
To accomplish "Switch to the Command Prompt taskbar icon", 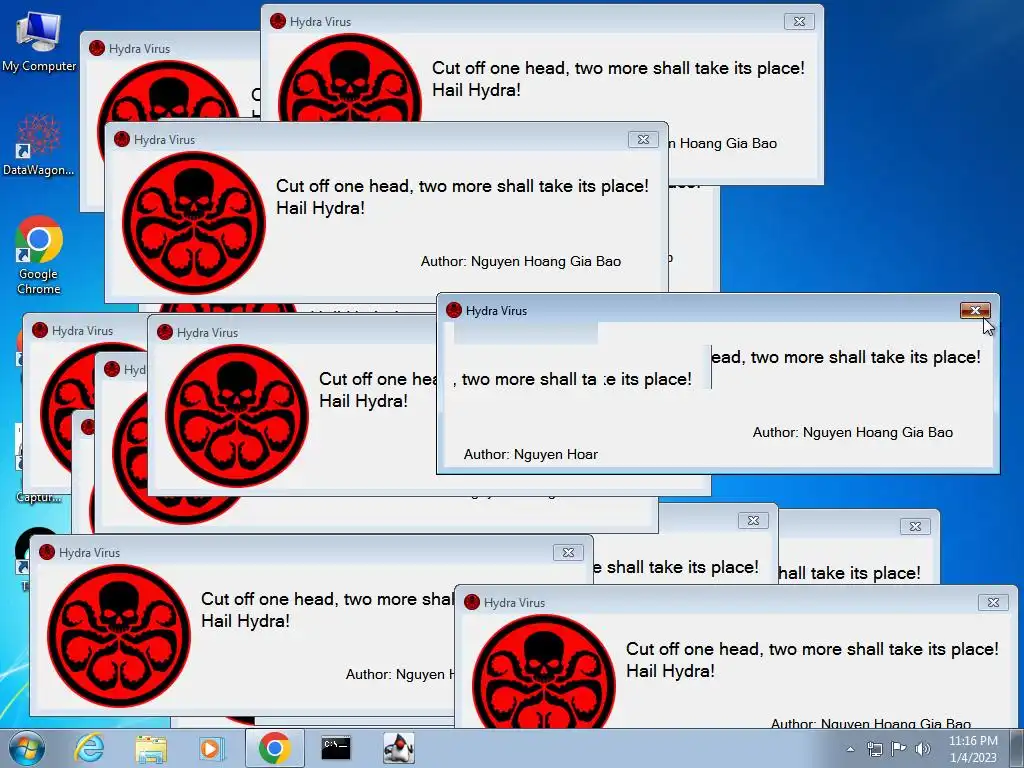I will [336, 748].
